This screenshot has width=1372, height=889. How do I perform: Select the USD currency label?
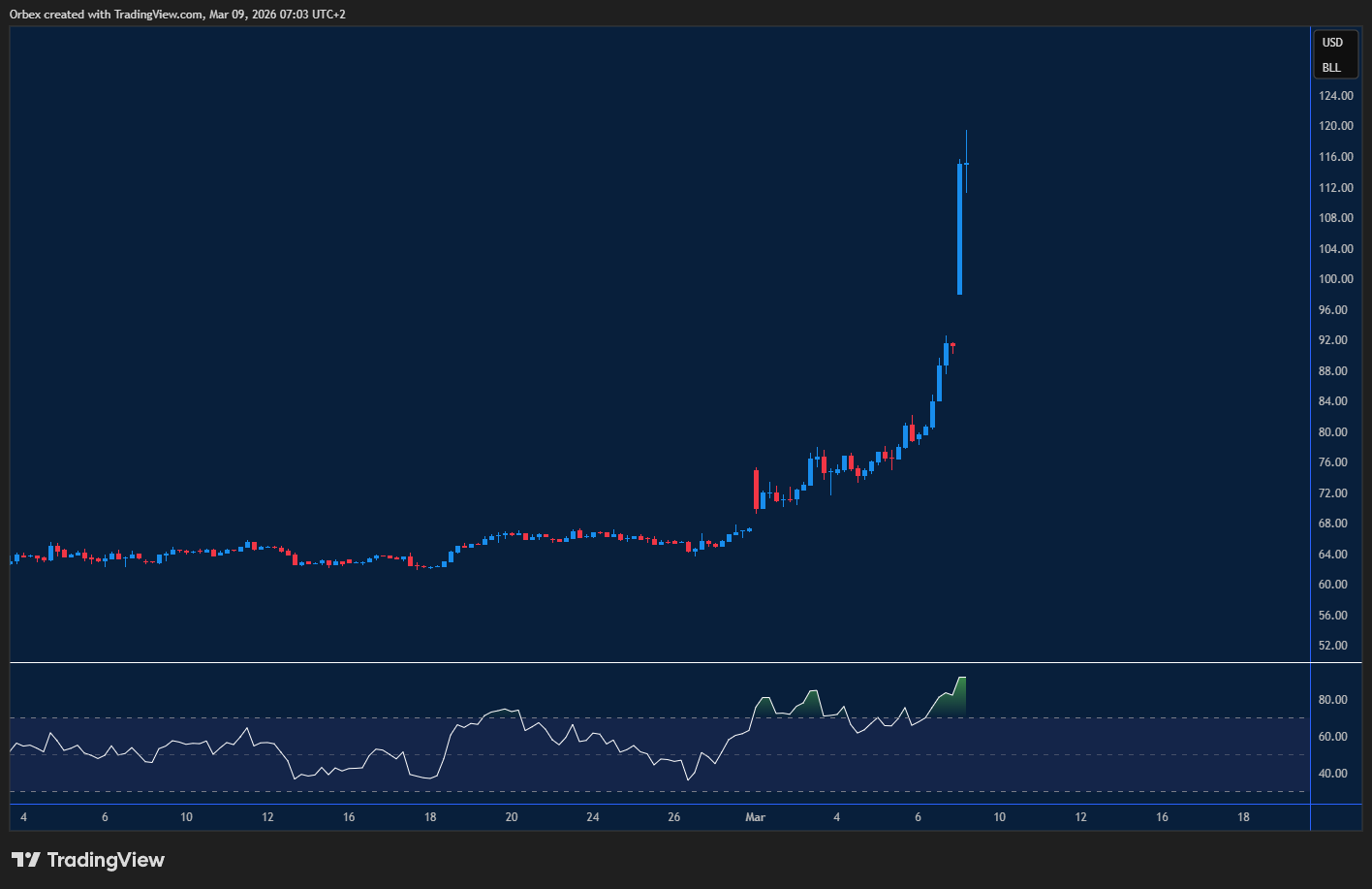click(x=1333, y=43)
